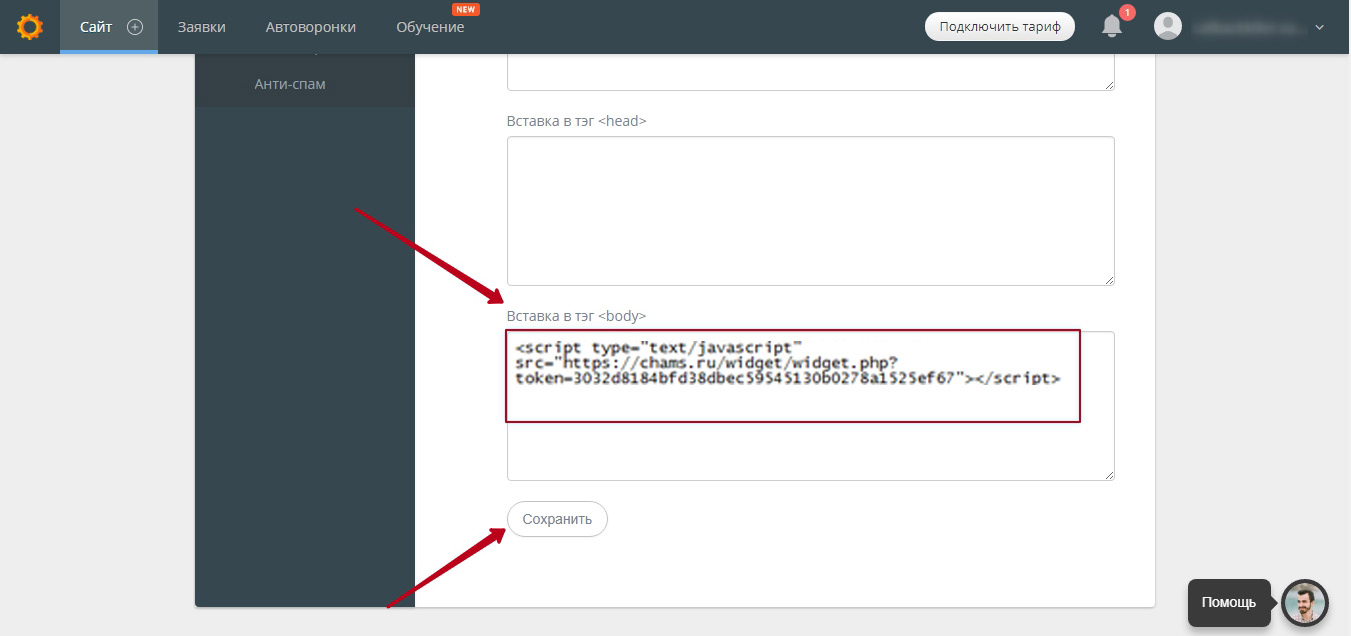Screen dimensions: 1351x636
Task: Open the help chat avatar
Action: pos(1305,603)
